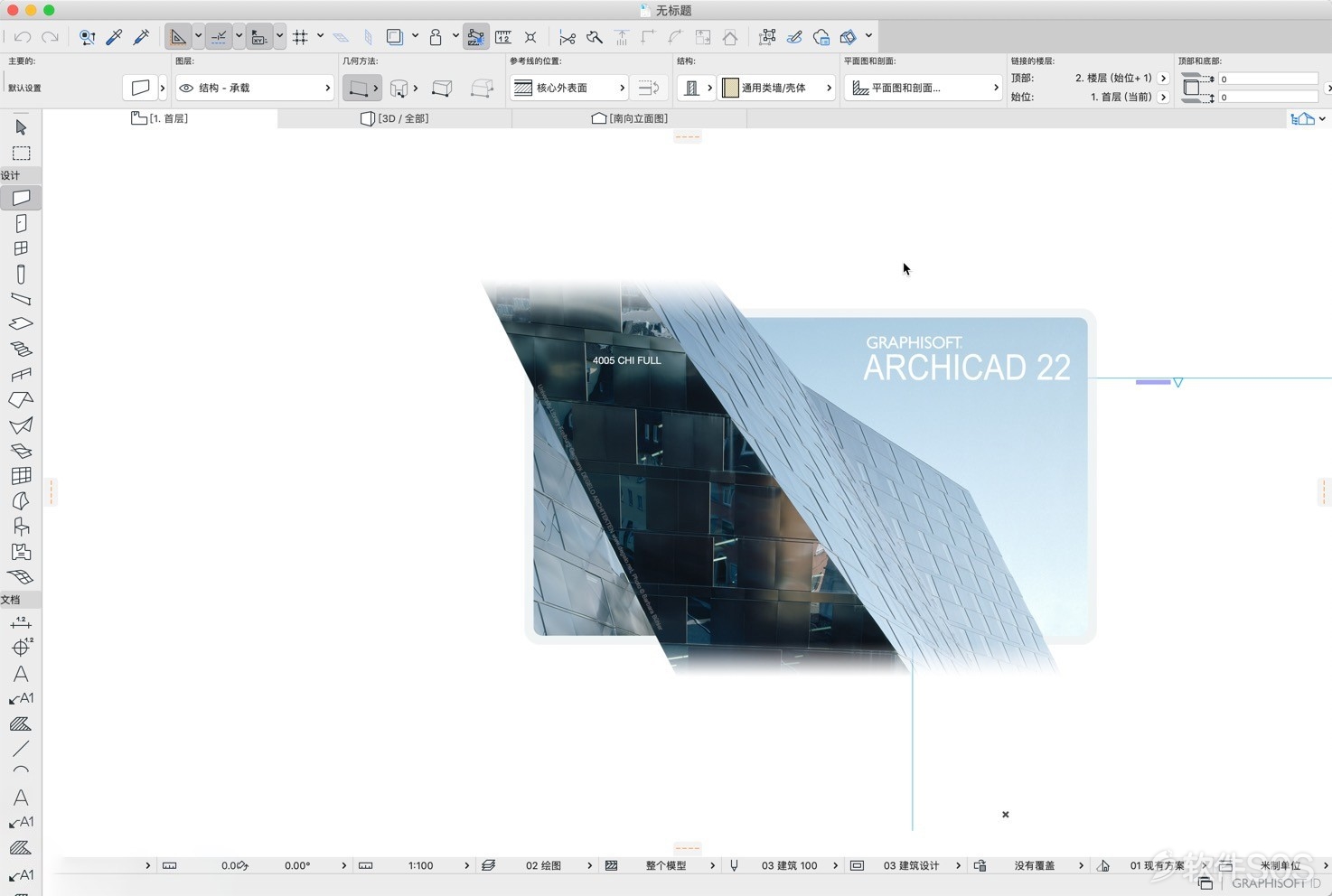This screenshot has width=1332, height=896.
Task: Activate Pick Up Parameters eyedropper
Action: [114, 37]
